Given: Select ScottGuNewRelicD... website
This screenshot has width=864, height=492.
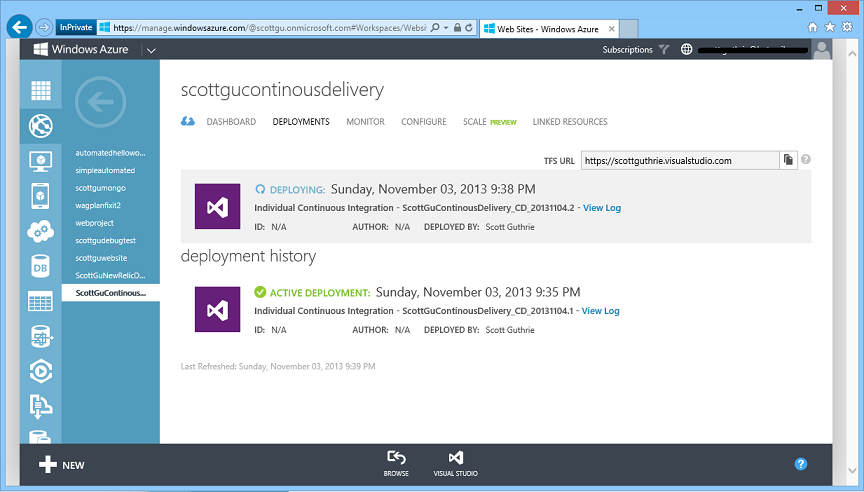Looking at the screenshot, I should (x=110, y=275).
